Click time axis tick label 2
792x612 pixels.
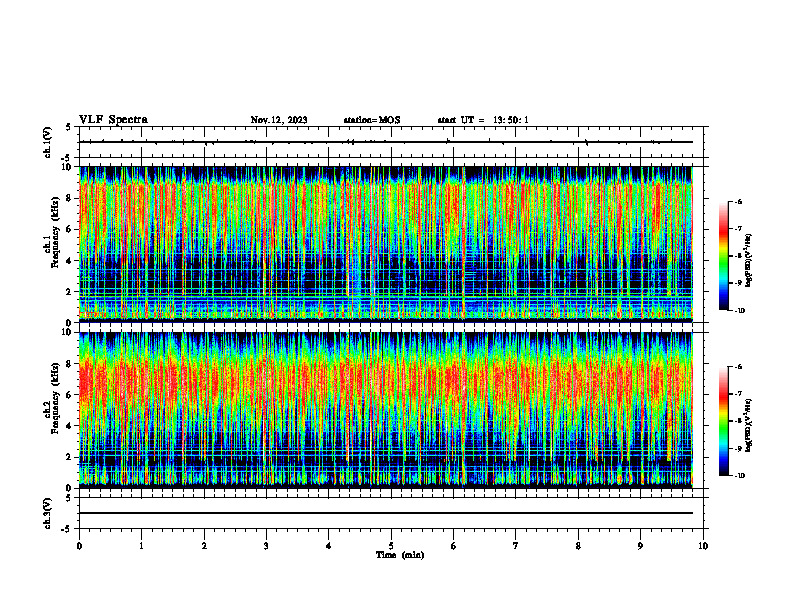(204, 546)
